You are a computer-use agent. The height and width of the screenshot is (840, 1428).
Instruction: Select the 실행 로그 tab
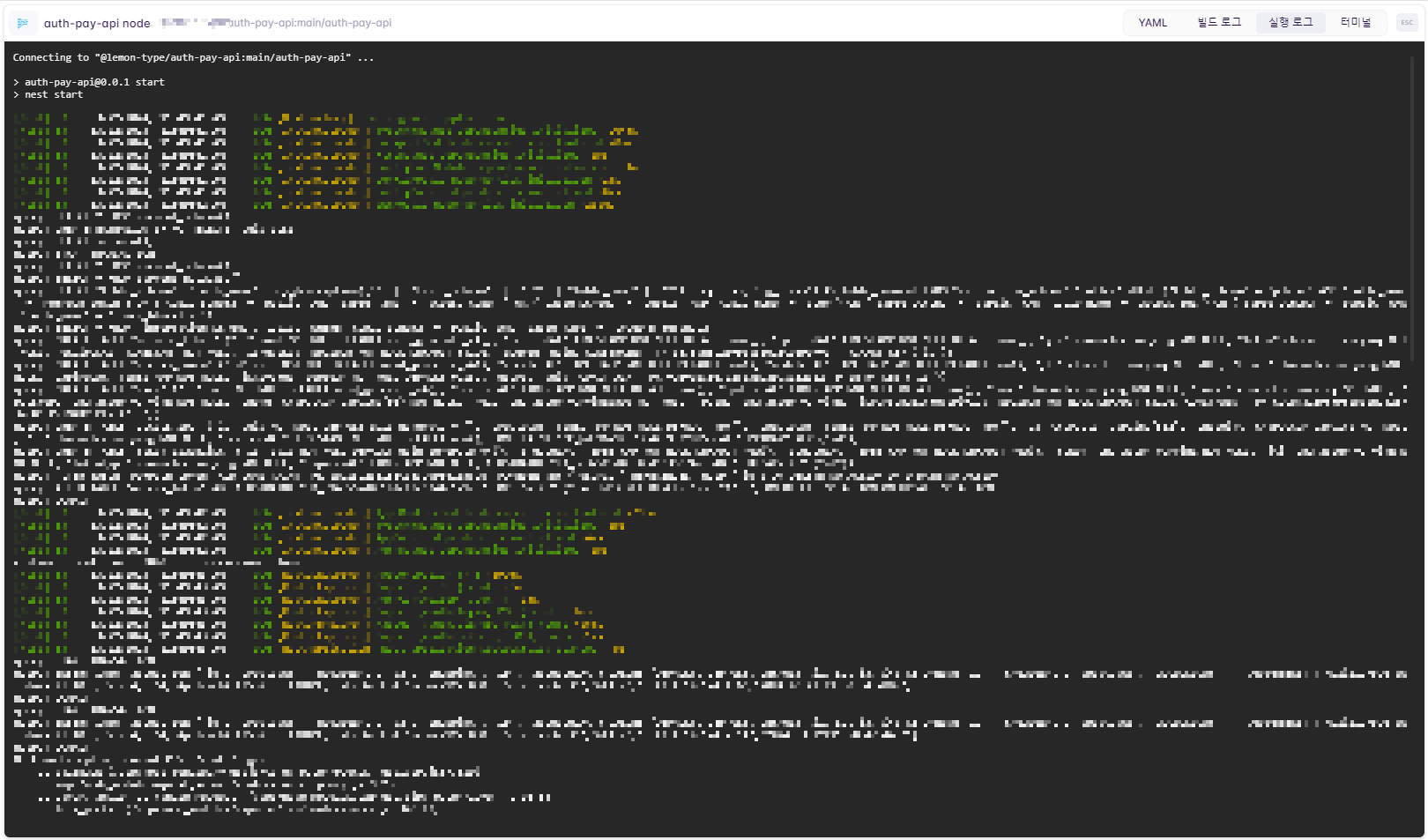tap(1290, 23)
